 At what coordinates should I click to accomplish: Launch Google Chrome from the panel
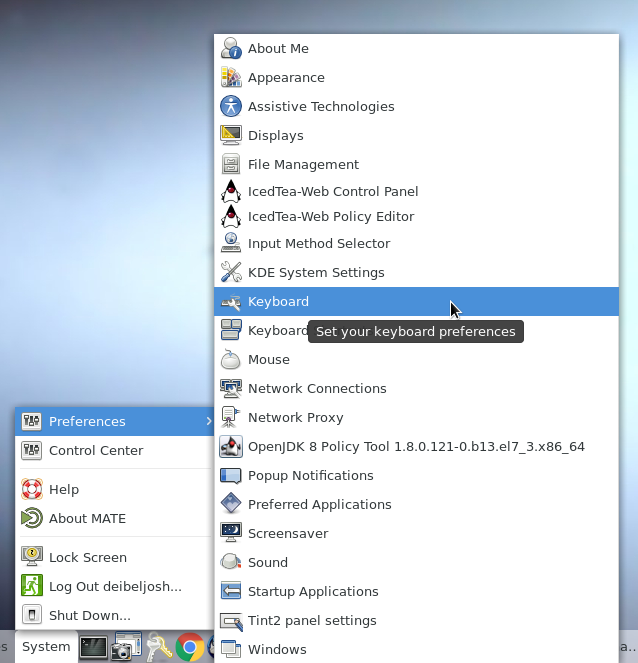[190, 647]
